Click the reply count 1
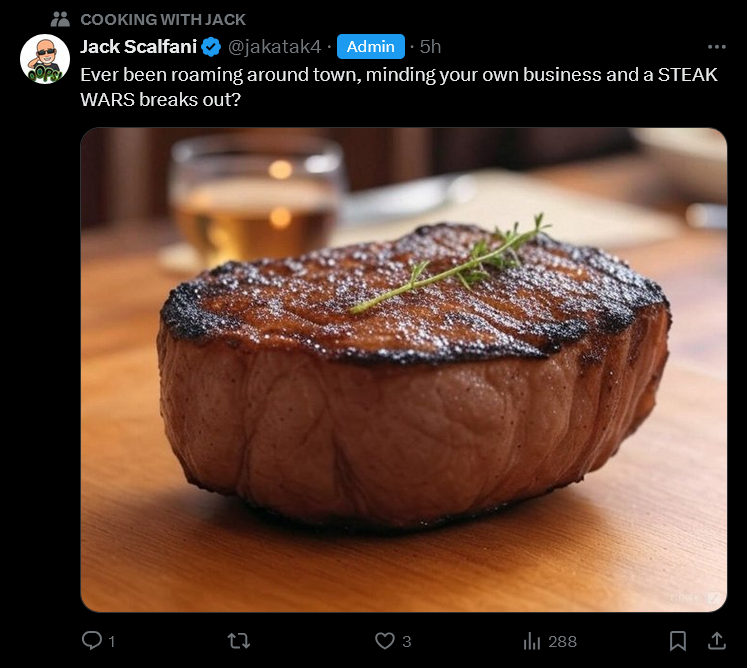Viewport: 747px width, 668px height. tap(111, 642)
